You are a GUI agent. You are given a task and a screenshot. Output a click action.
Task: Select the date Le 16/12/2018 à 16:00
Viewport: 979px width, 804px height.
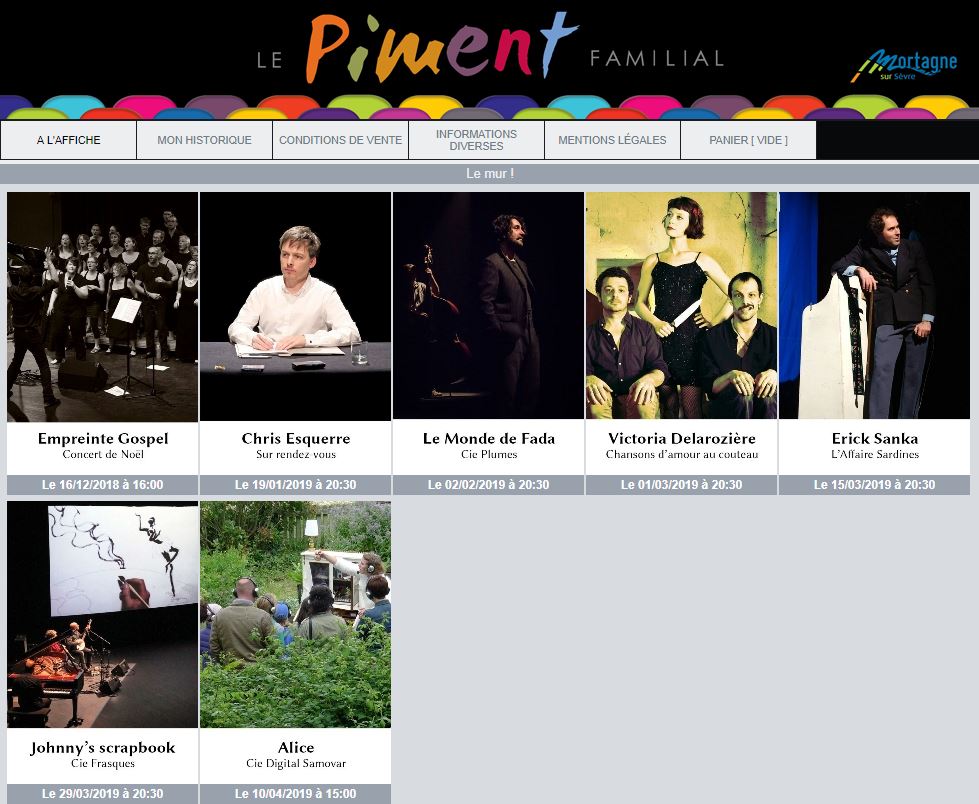(102, 485)
